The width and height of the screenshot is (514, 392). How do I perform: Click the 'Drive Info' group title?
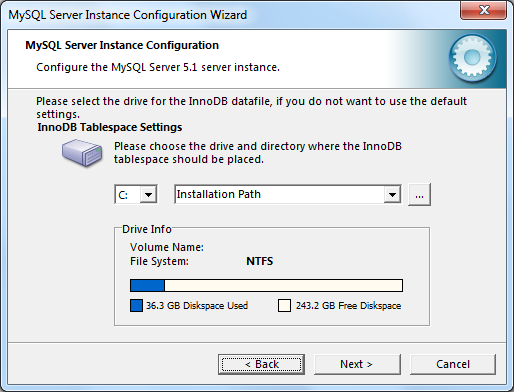(x=147, y=229)
